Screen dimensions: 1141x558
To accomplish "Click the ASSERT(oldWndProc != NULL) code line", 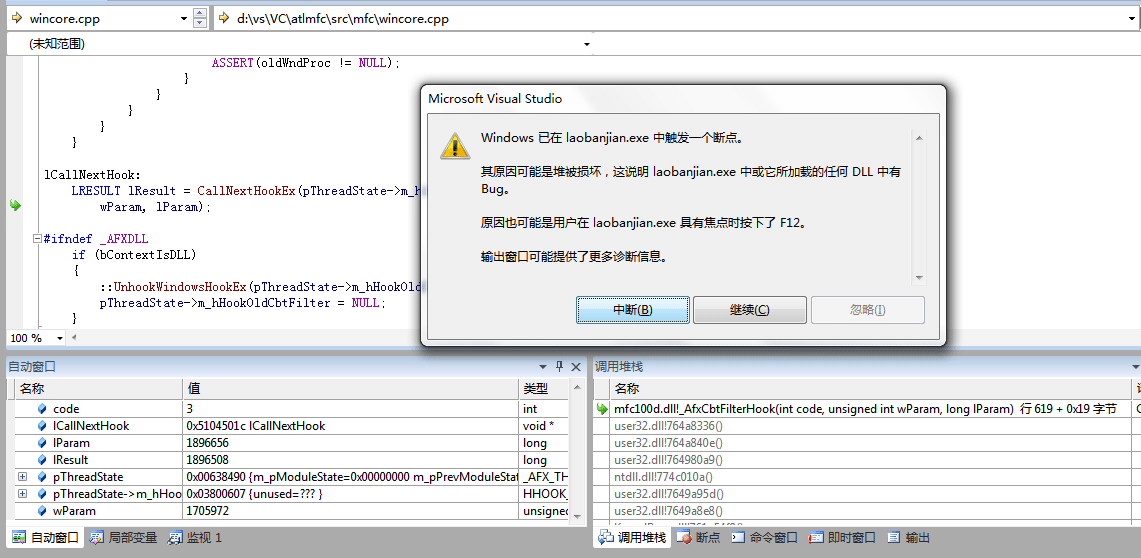I will [x=306, y=63].
